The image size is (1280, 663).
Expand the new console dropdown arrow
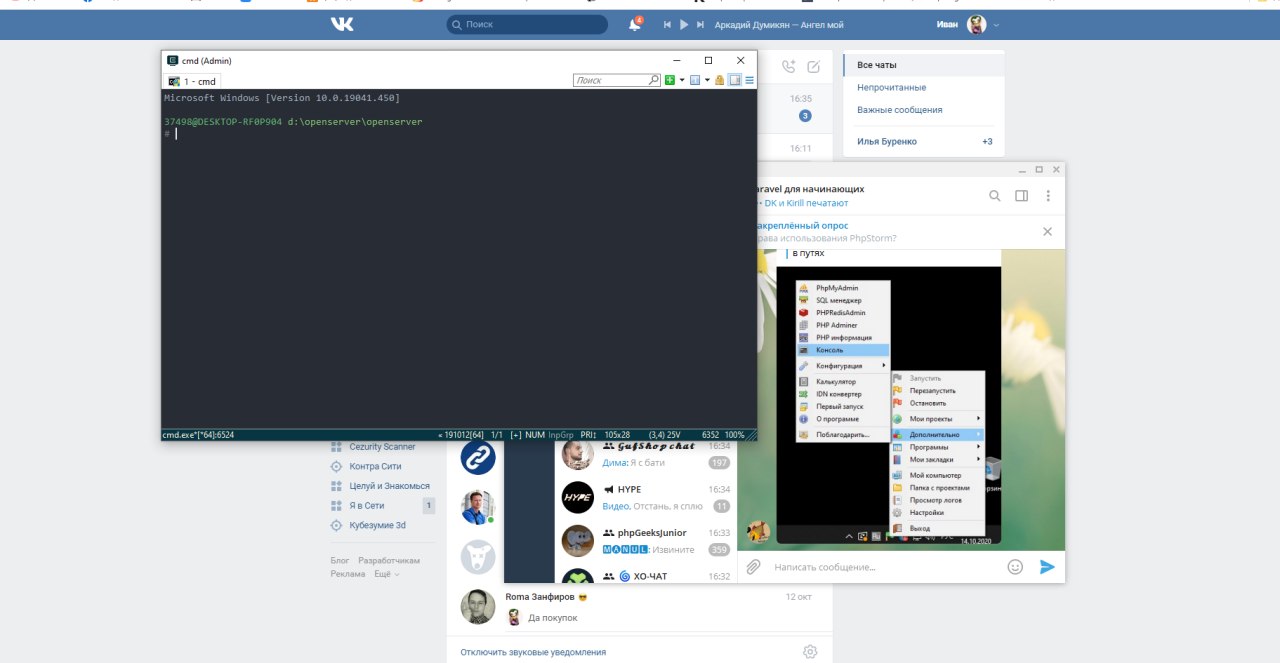point(681,80)
